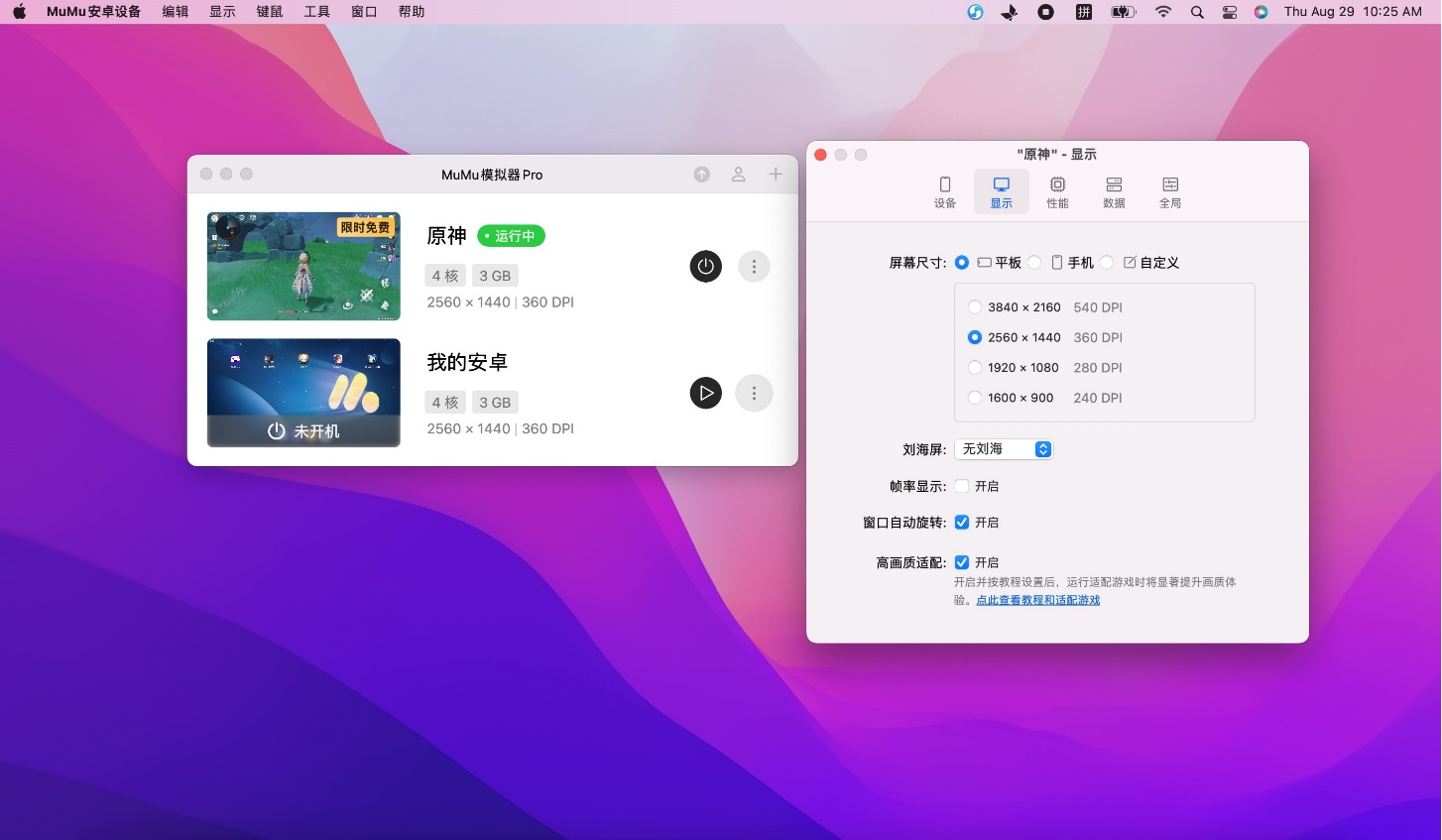Switch to the 性能 settings tab
This screenshot has width=1442, height=840.
pyautogui.click(x=1058, y=192)
